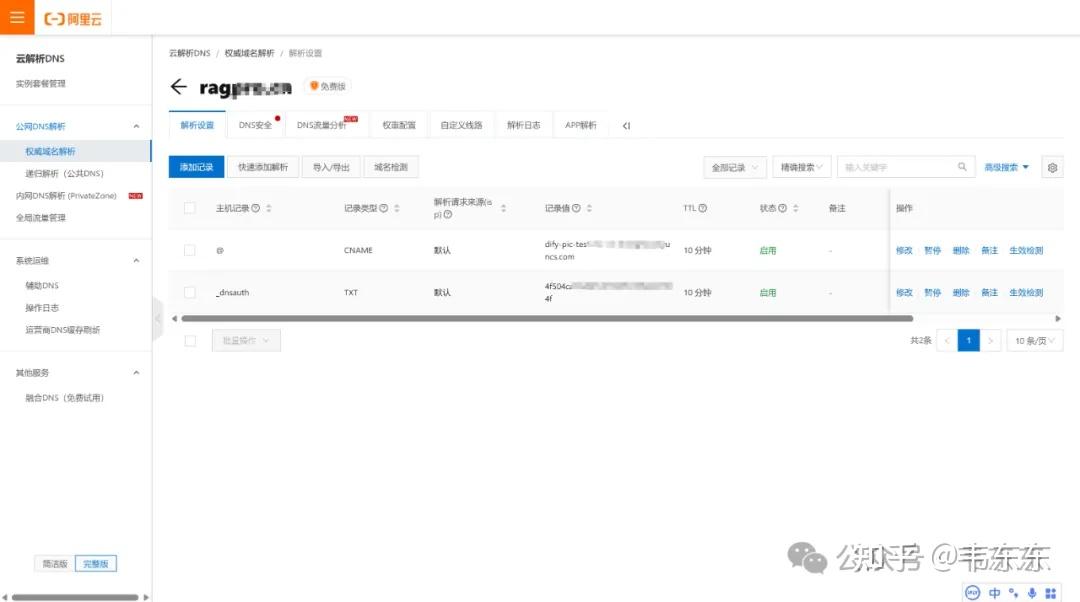
Task: Sort by 状态 column arrows
Action: click(796, 208)
